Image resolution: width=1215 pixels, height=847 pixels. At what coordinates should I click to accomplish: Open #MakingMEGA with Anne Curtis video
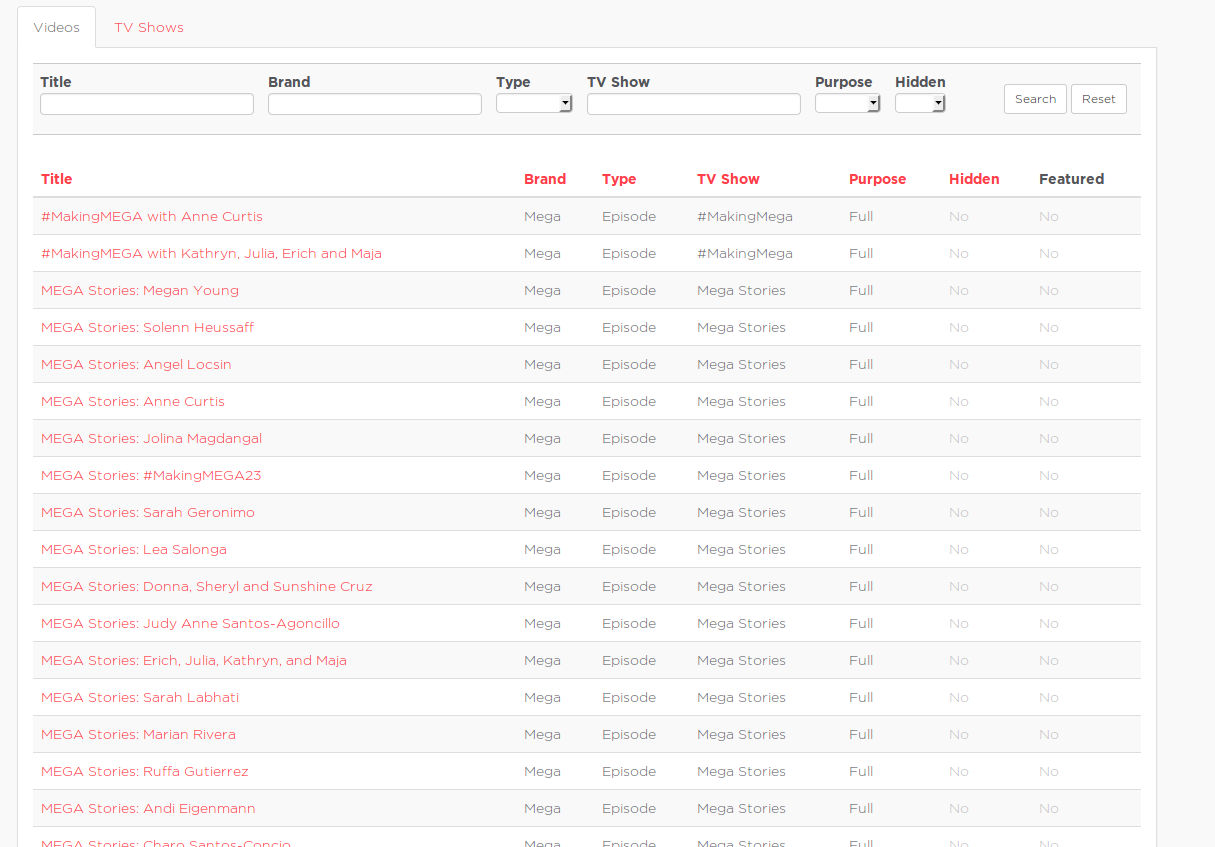pos(152,216)
